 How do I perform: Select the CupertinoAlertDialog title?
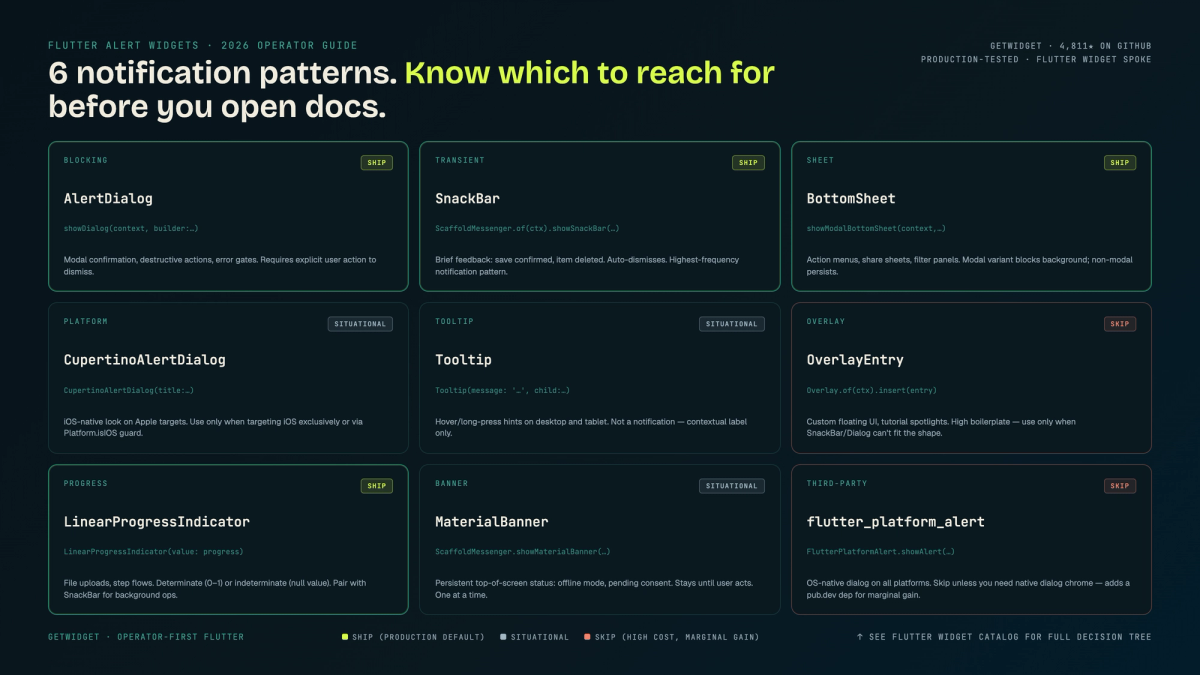click(145, 360)
